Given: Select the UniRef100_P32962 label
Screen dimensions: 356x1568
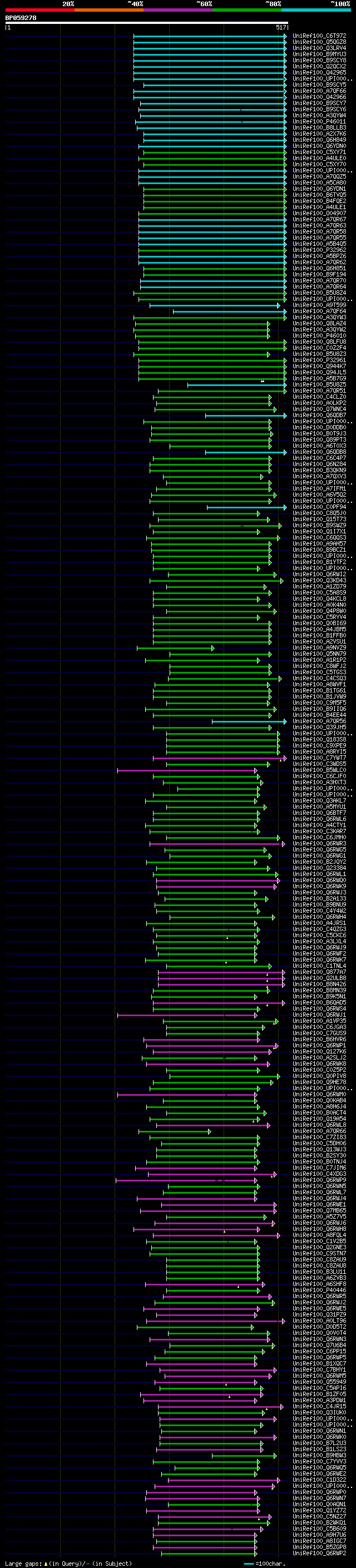Looking at the screenshot, I should coord(319,250).
